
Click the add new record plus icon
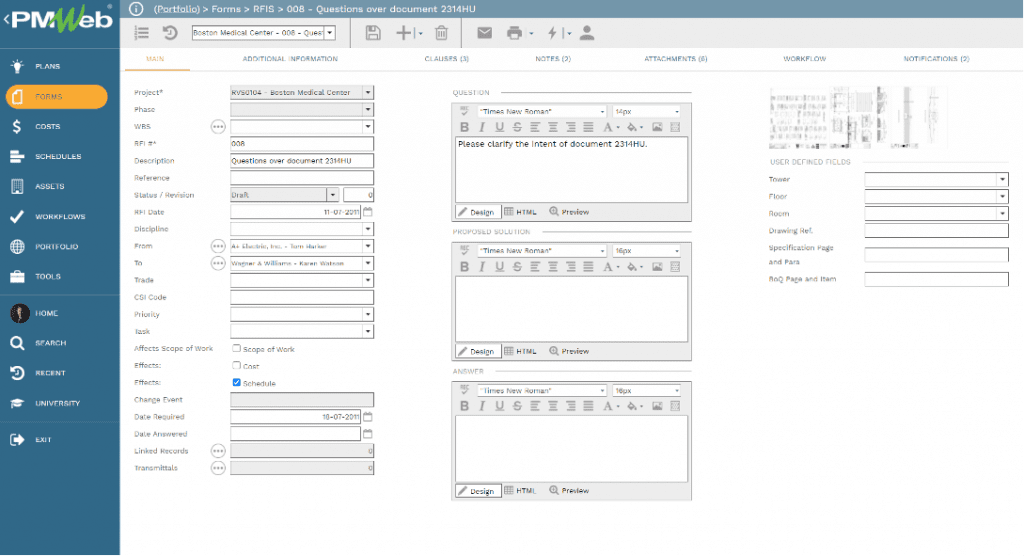pyautogui.click(x=404, y=33)
